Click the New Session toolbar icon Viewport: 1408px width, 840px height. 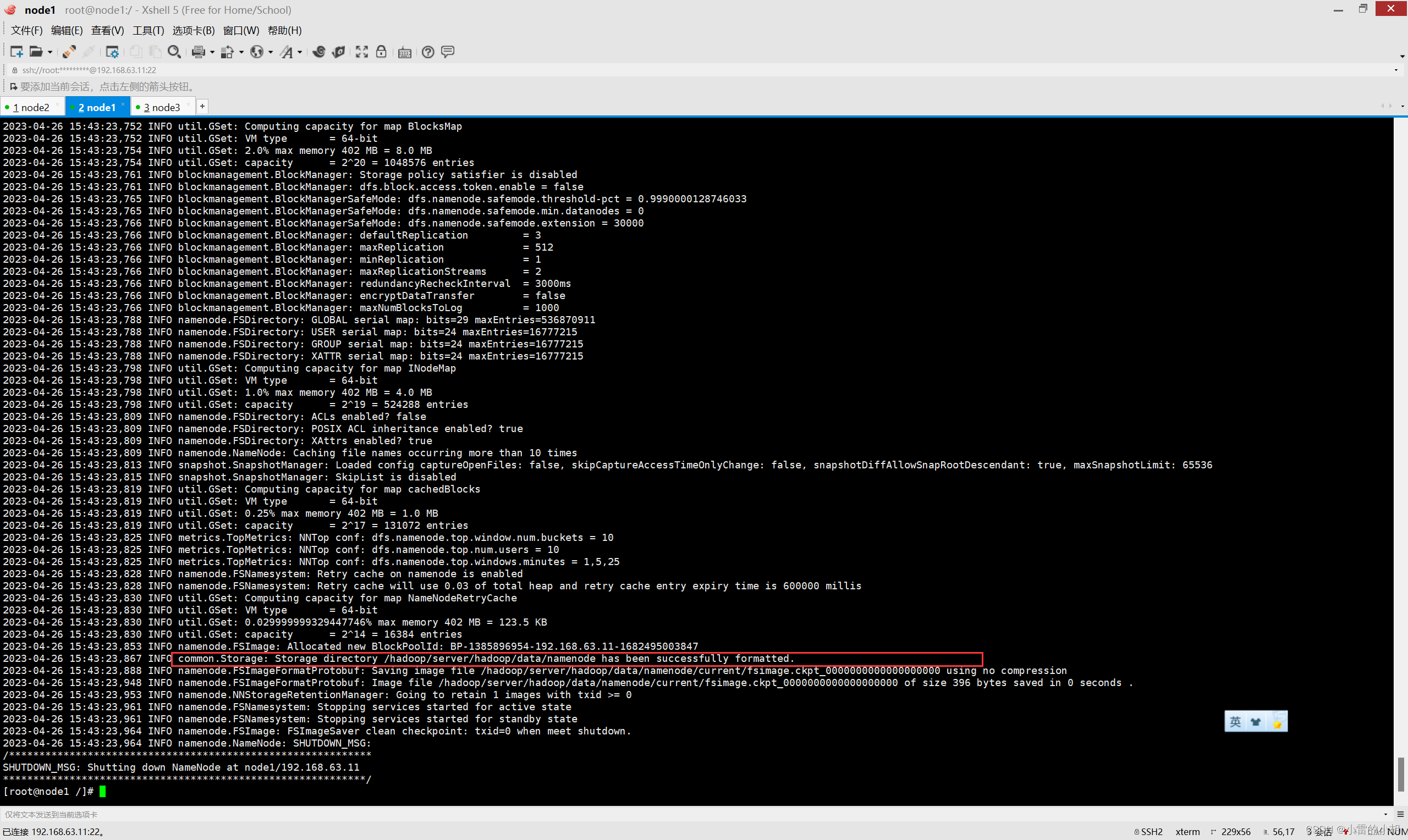click(16, 52)
